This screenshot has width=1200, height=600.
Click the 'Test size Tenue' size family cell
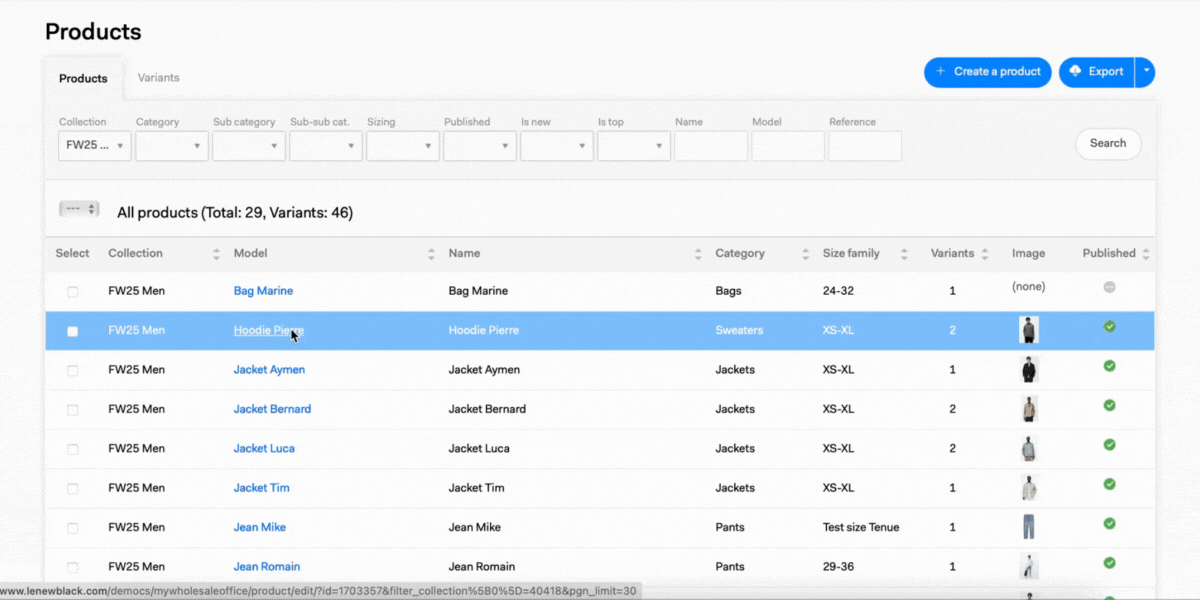click(861, 527)
